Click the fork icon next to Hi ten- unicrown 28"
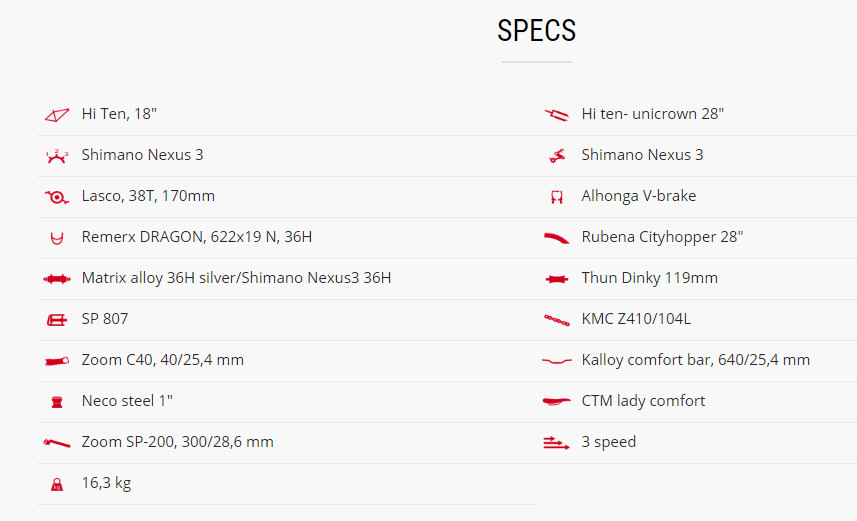The image size is (857, 521). (556, 115)
